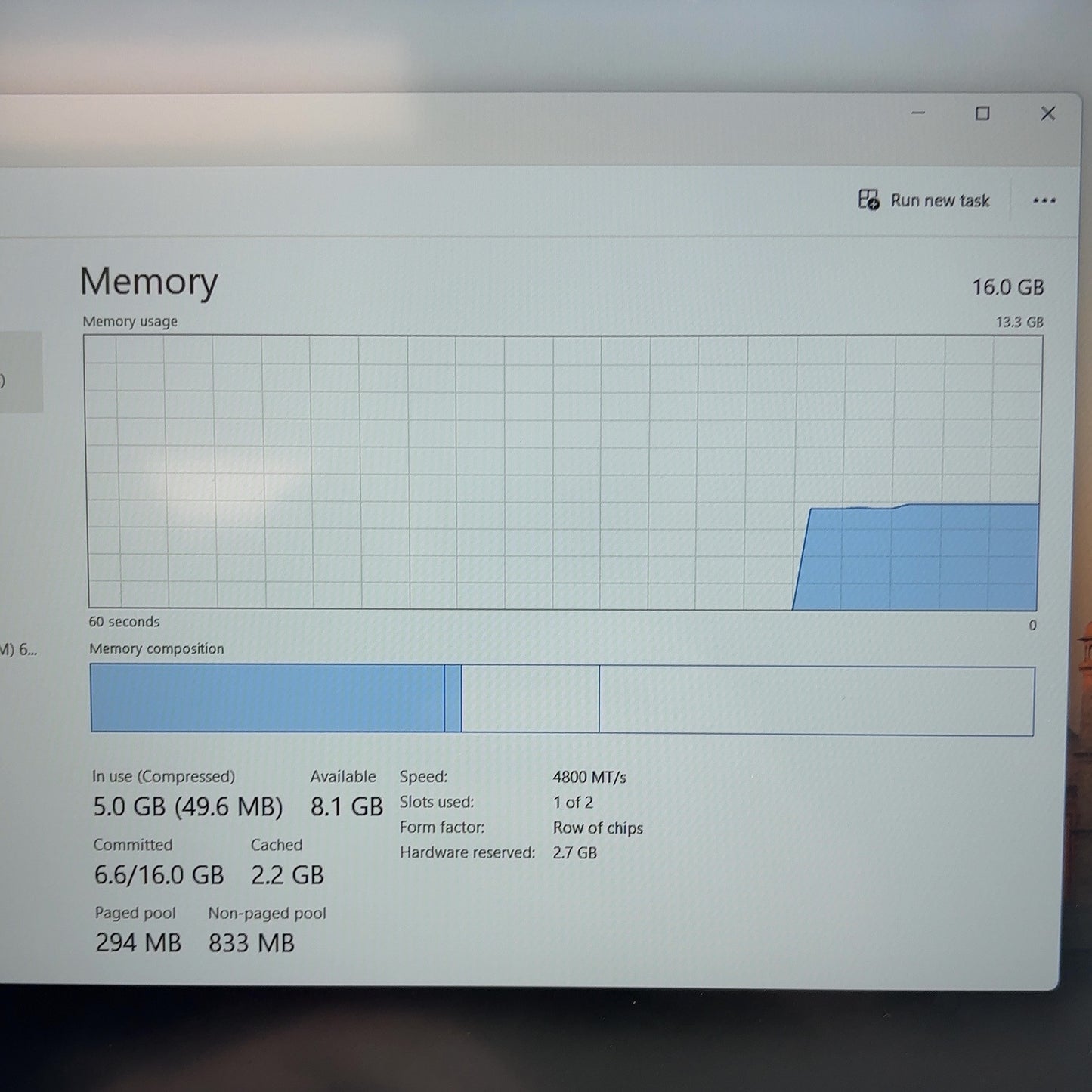Click the Run new task icon
This screenshot has width=1092, height=1092.
pyautogui.click(x=868, y=200)
